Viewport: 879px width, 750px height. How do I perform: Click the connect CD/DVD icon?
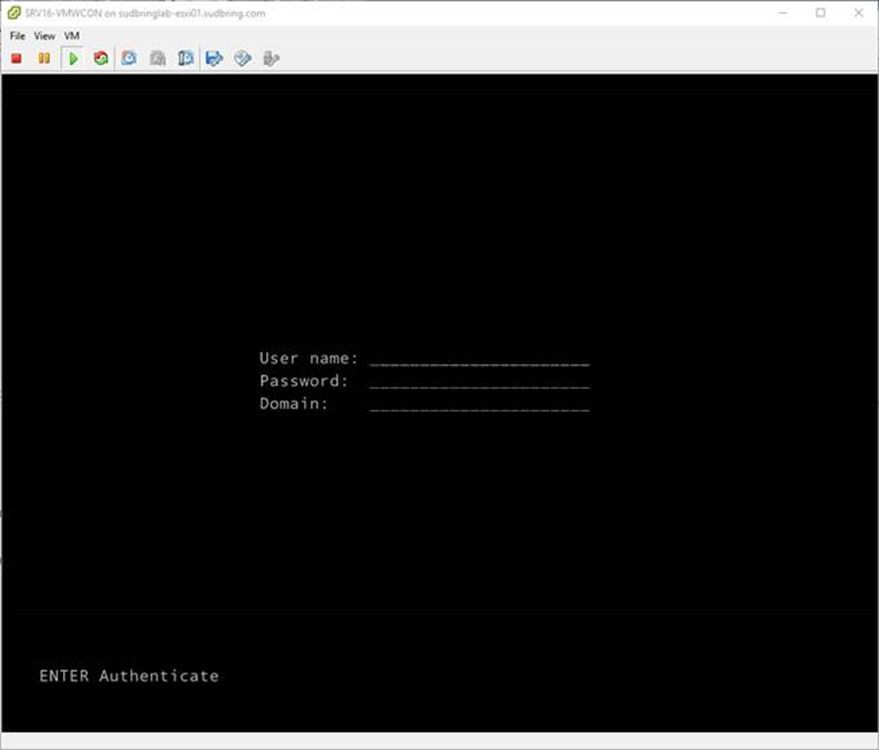(x=243, y=58)
